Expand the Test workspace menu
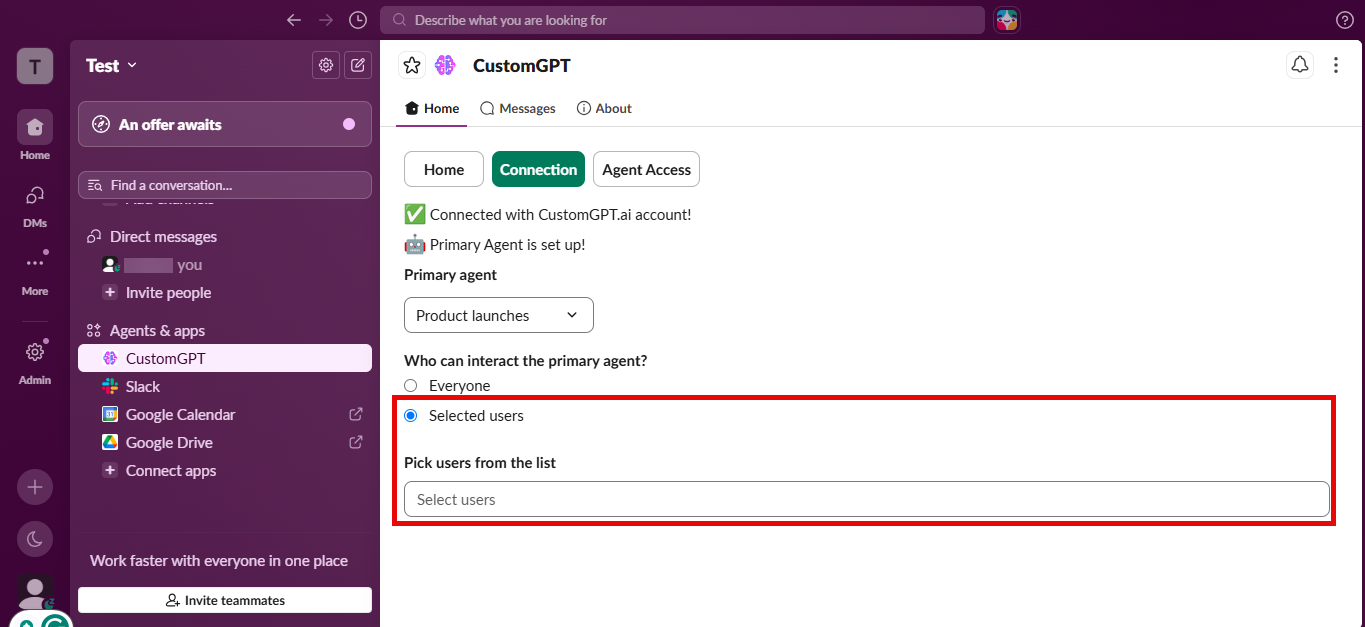 click(111, 66)
